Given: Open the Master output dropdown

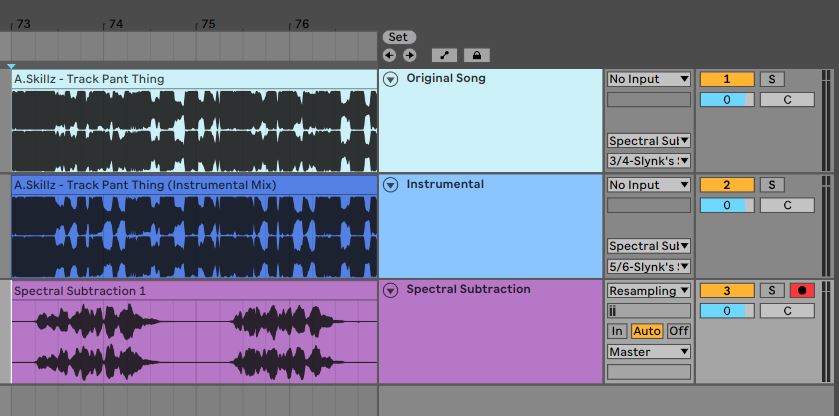Looking at the screenshot, I should tap(649, 352).
